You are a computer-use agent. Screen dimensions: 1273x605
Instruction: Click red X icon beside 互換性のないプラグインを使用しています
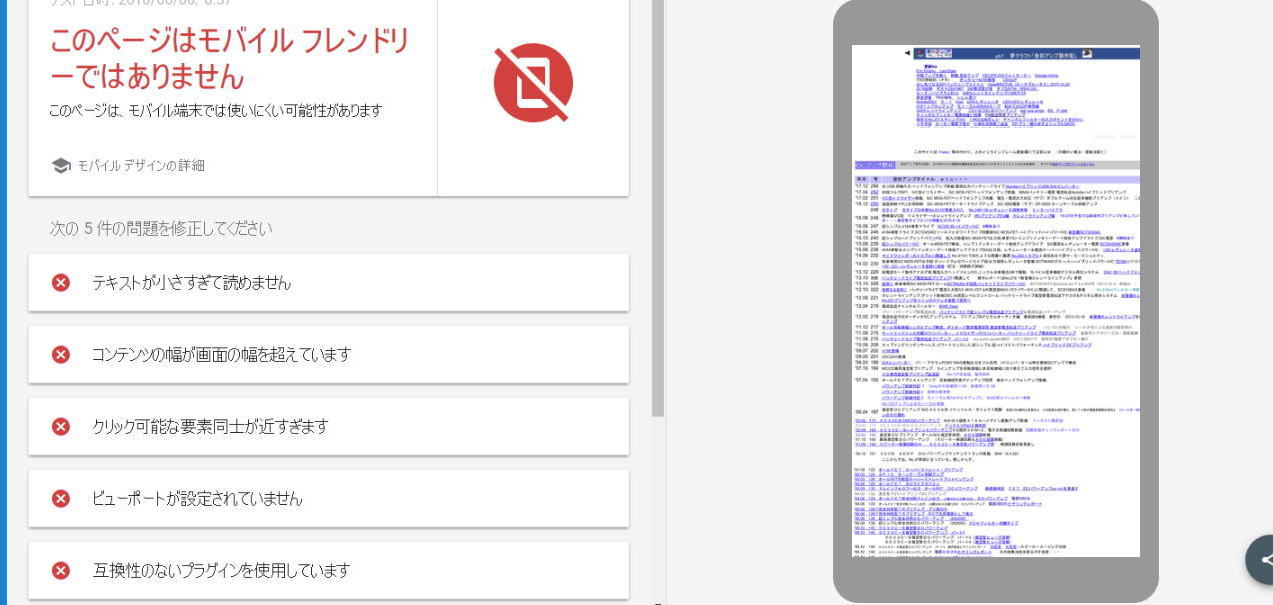(x=61, y=571)
